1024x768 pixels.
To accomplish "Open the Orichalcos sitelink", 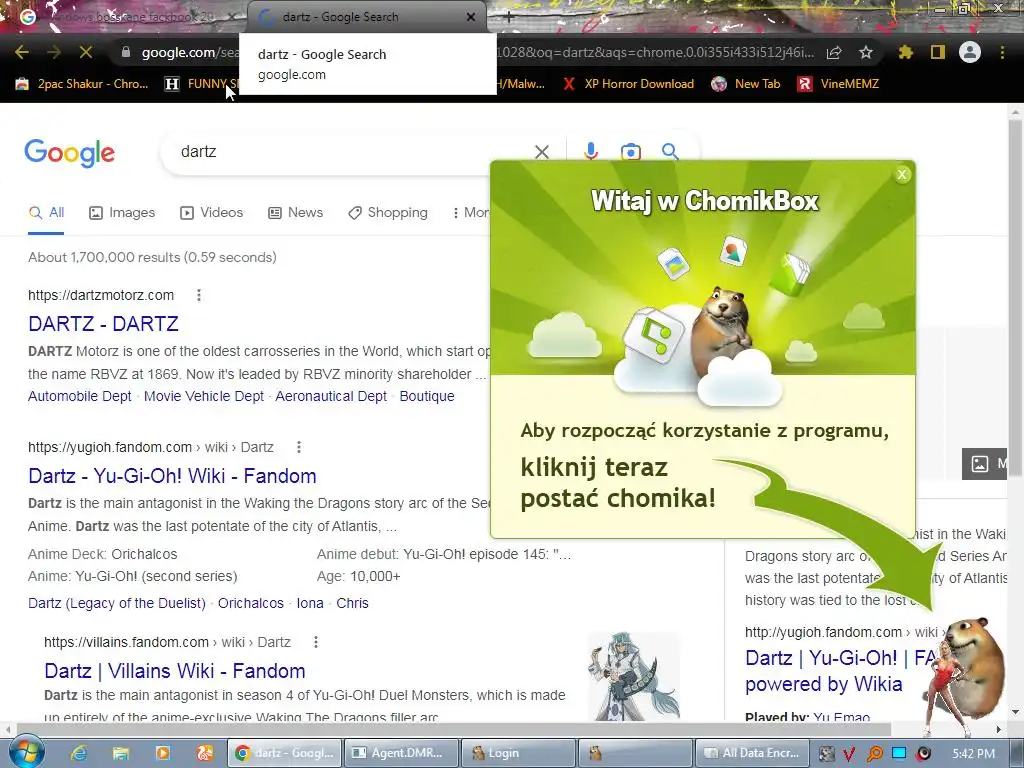I will (x=251, y=603).
